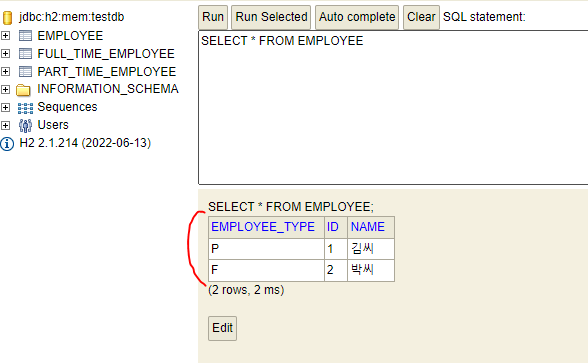Click the H2 version info icon

point(7,144)
